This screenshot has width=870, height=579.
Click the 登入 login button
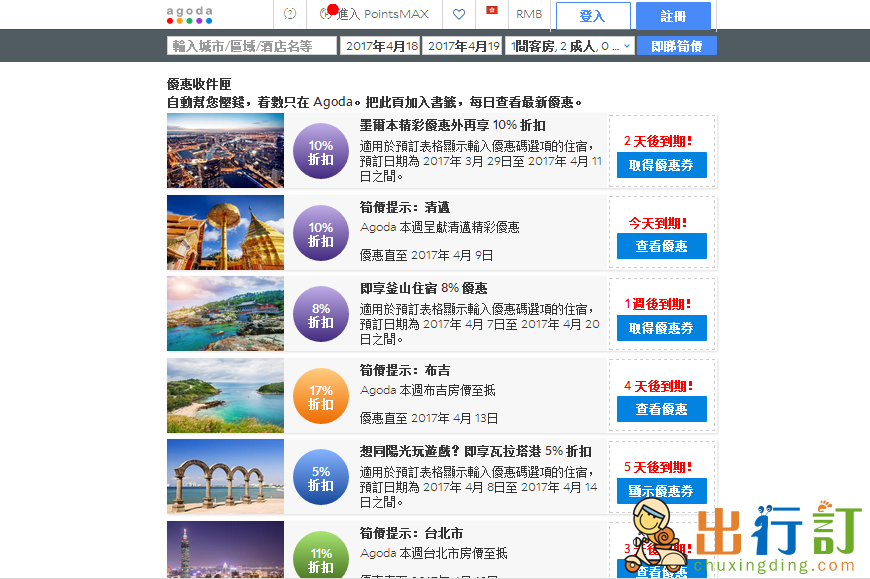[x=593, y=16]
